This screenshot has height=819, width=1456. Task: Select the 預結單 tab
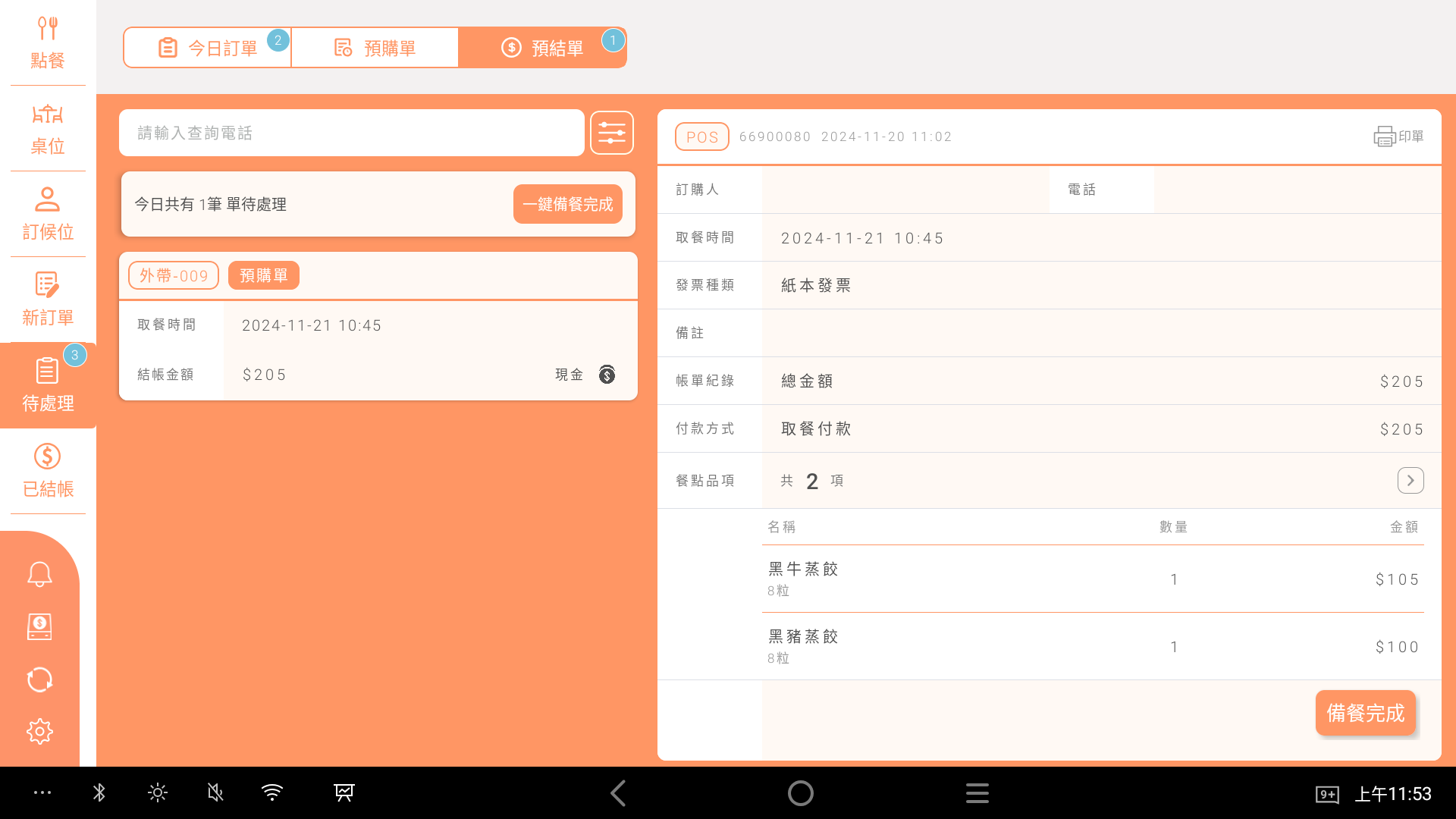(x=542, y=48)
